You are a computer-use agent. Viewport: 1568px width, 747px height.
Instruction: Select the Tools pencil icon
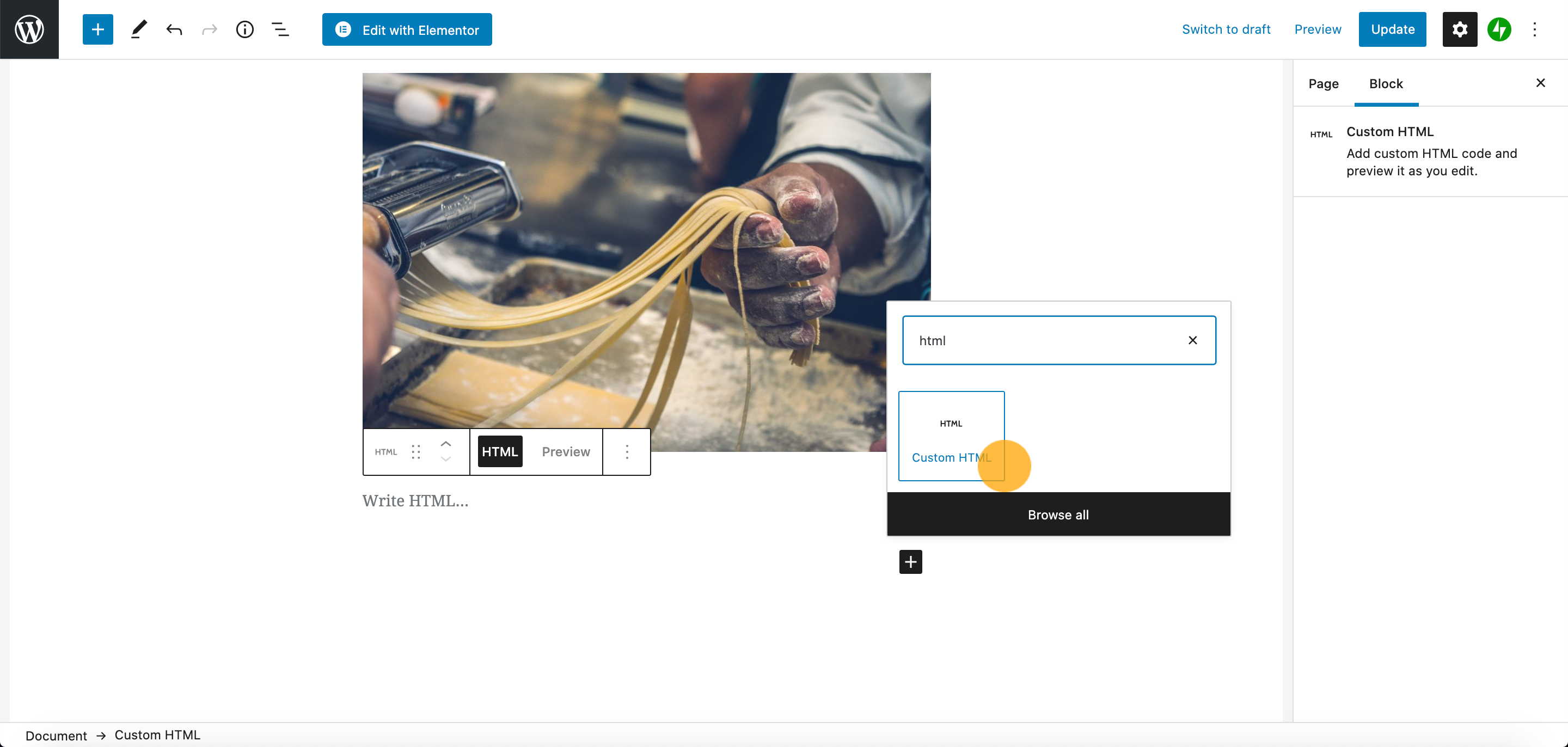tap(139, 29)
